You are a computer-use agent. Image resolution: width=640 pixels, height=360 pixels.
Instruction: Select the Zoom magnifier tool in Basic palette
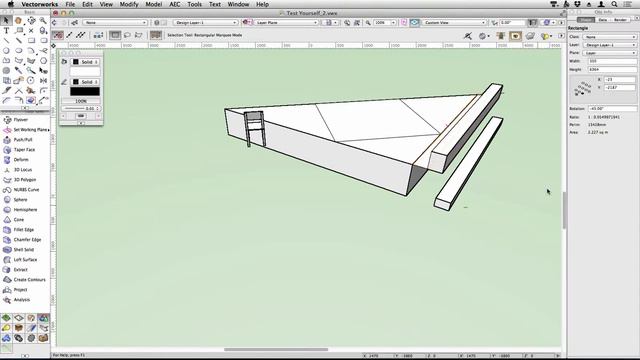pos(43,20)
